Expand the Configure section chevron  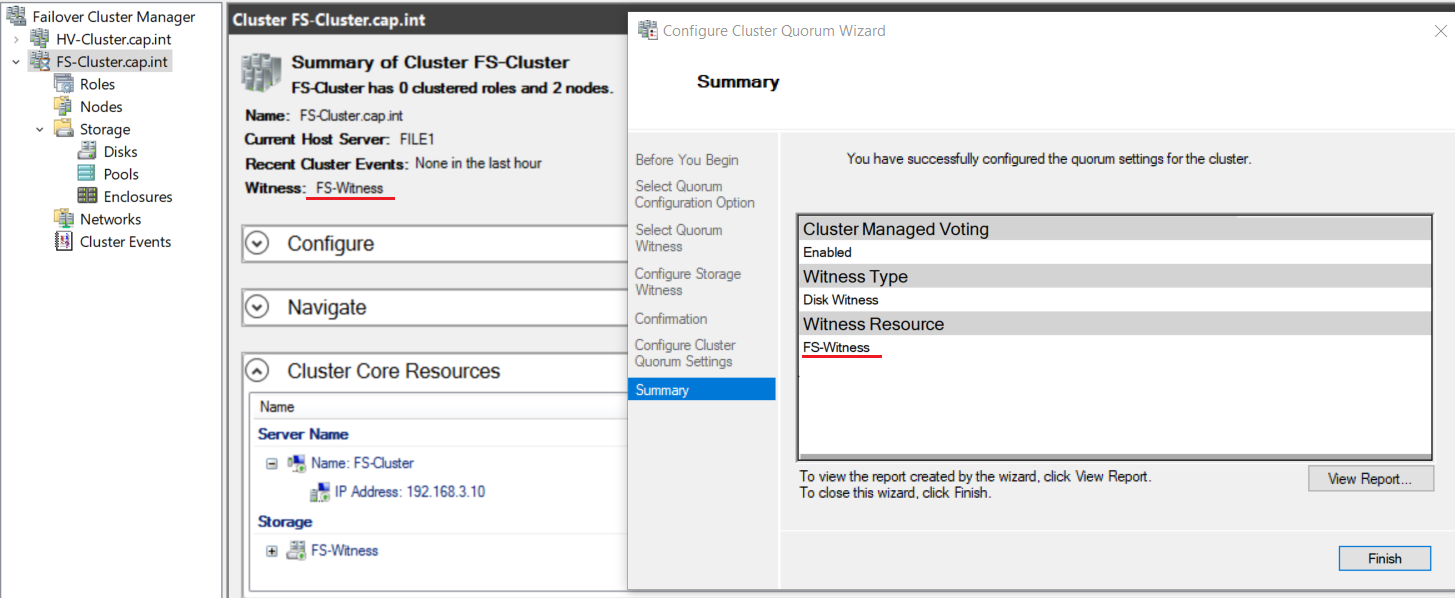point(257,243)
